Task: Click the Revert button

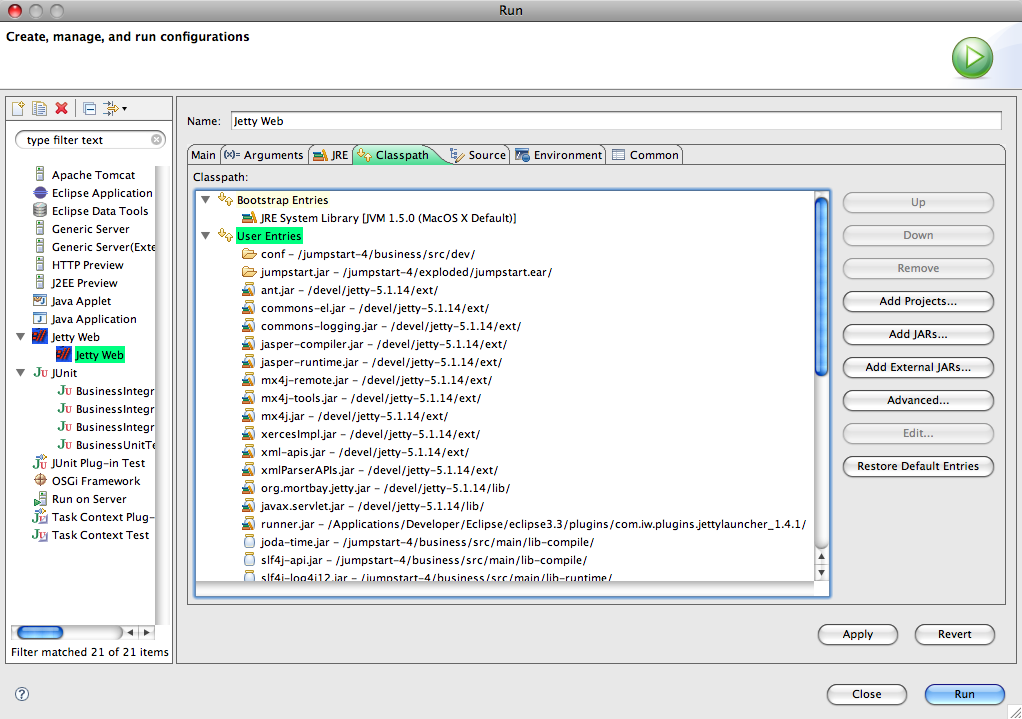Action: pos(954,634)
